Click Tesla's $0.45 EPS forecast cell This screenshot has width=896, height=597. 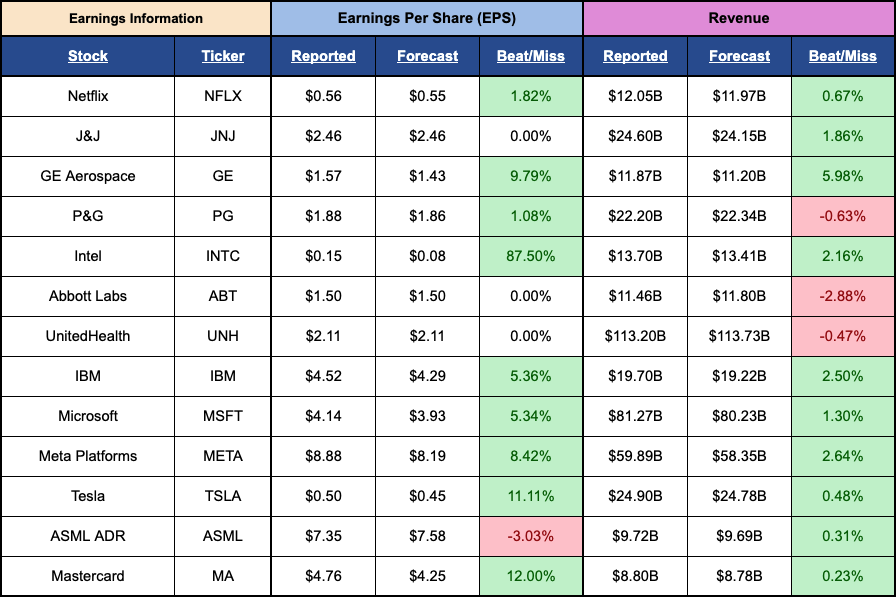click(427, 496)
